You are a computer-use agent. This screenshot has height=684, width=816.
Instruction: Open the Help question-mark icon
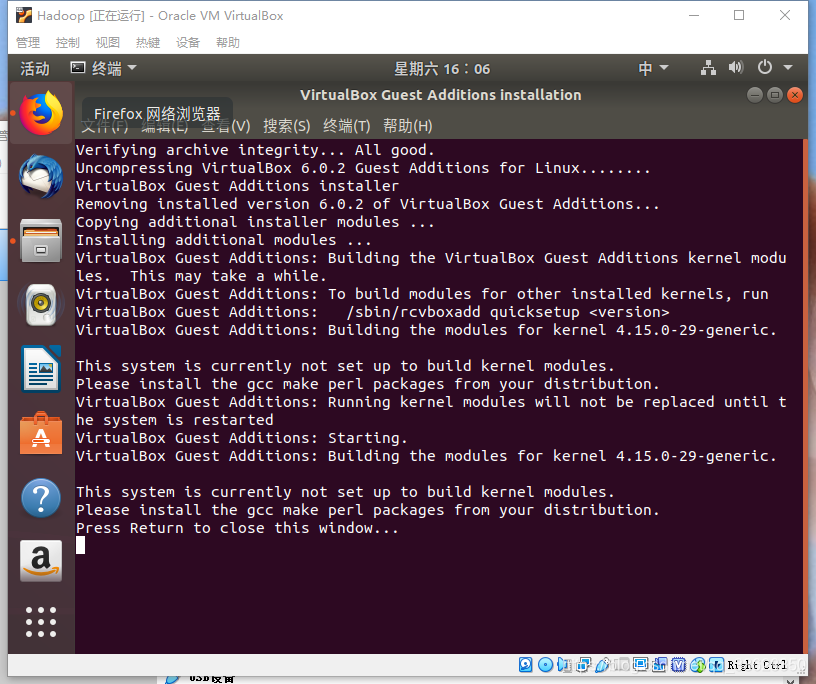click(x=41, y=498)
